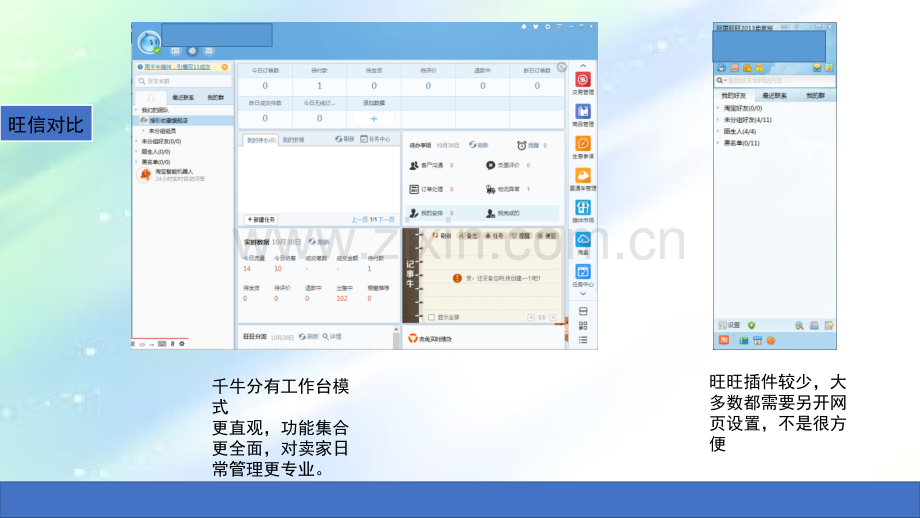Click the 新建任务 button
This screenshot has width=920, height=518.
261,219
